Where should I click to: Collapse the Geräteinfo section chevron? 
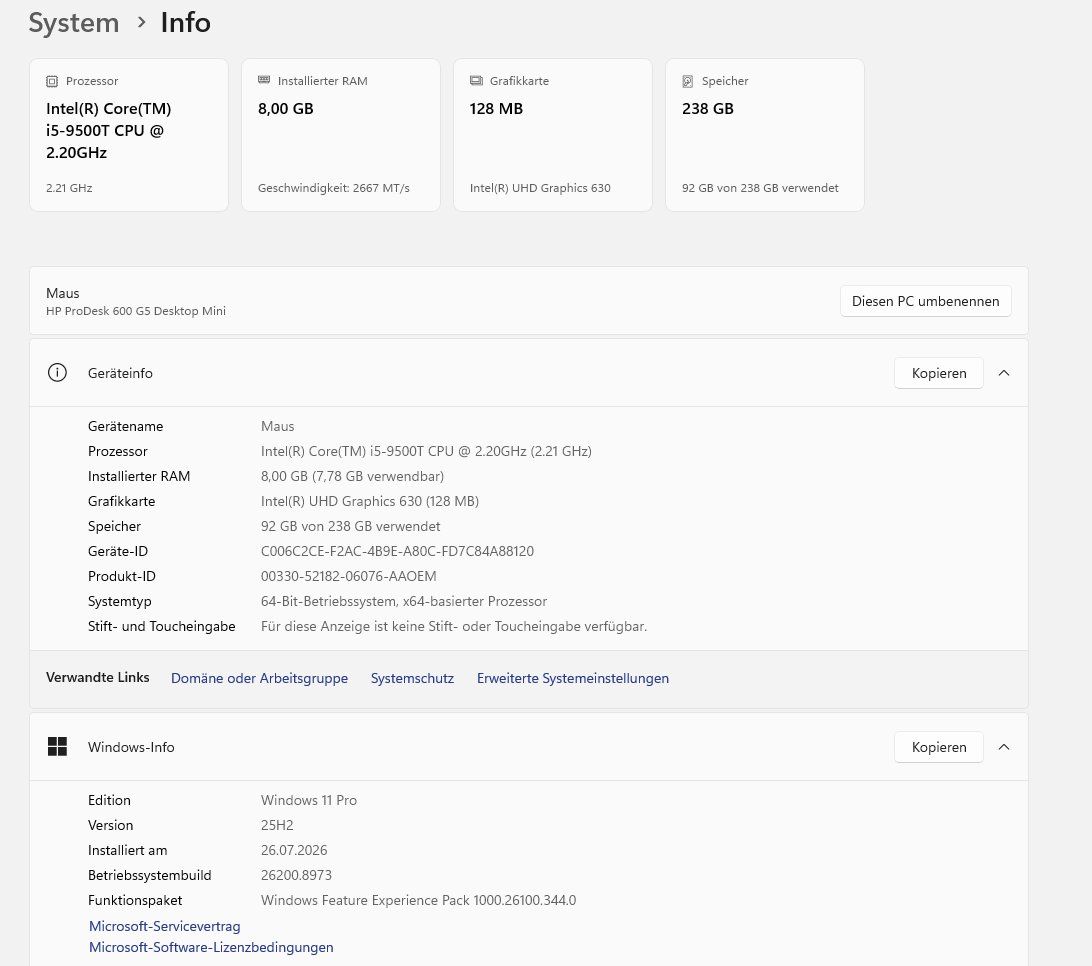(1004, 373)
